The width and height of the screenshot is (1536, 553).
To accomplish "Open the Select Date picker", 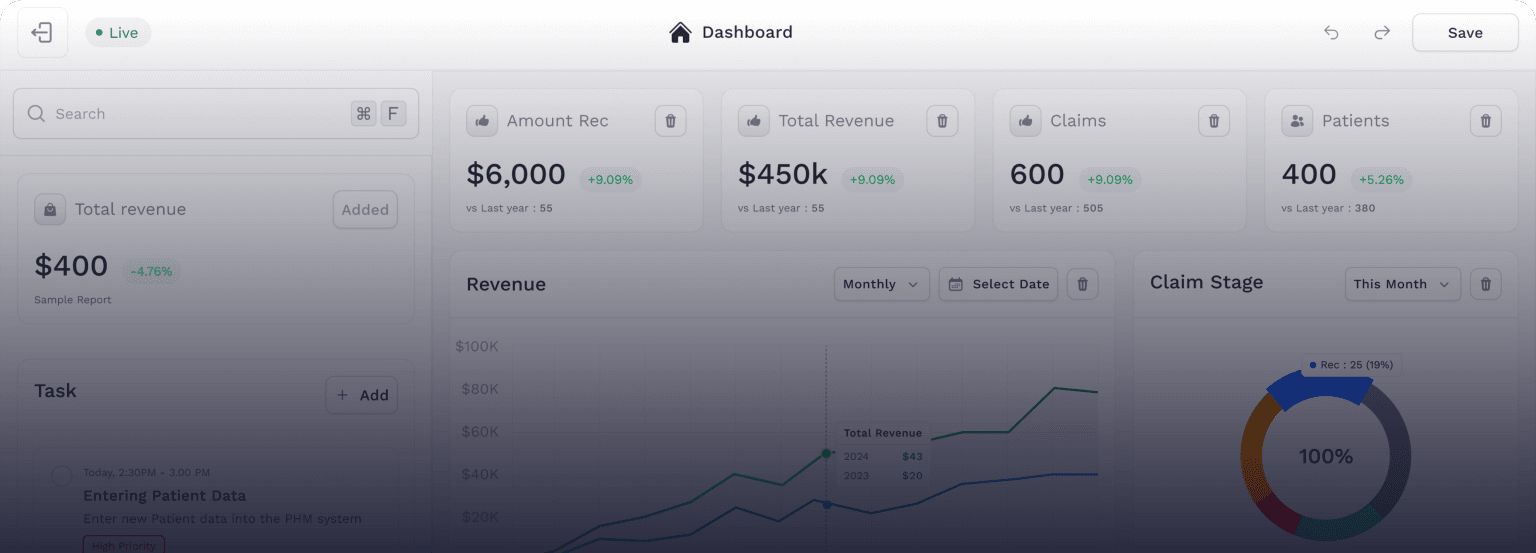I will [998, 284].
